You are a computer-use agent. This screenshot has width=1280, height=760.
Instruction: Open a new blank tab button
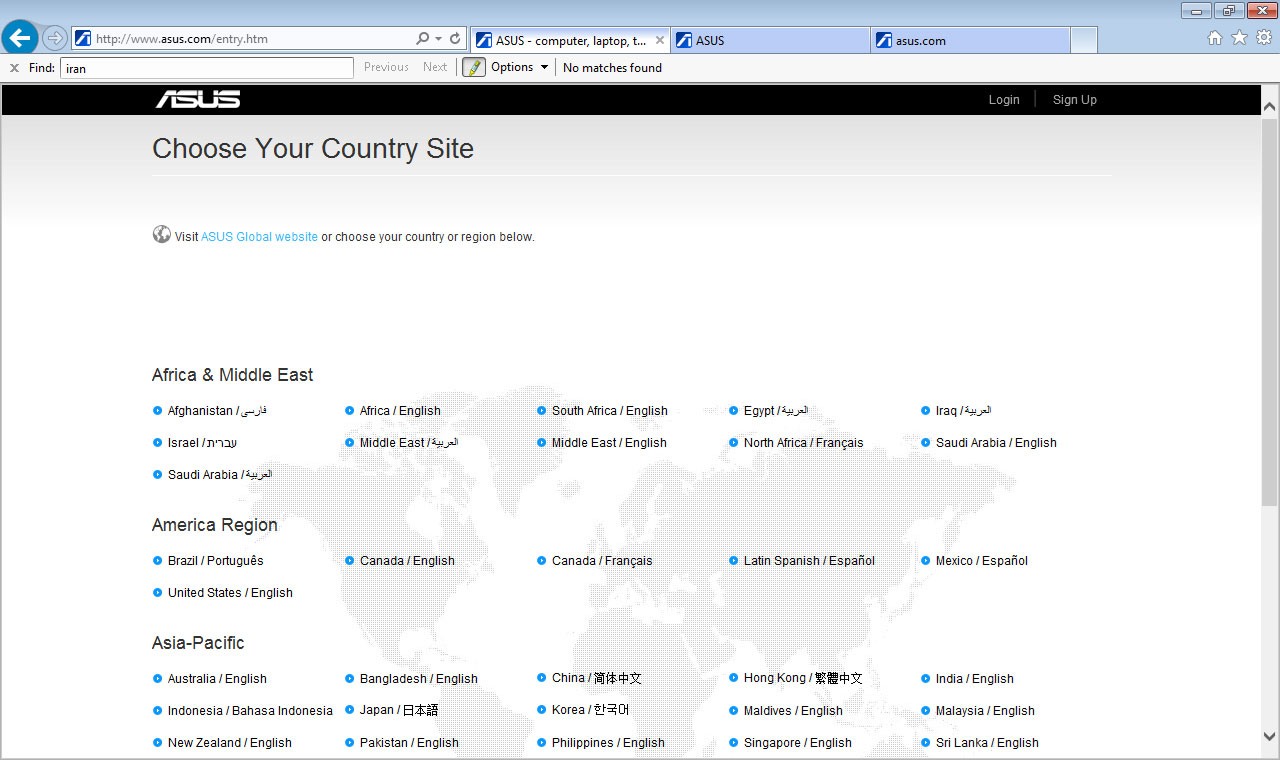pyautogui.click(x=1084, y=40)
